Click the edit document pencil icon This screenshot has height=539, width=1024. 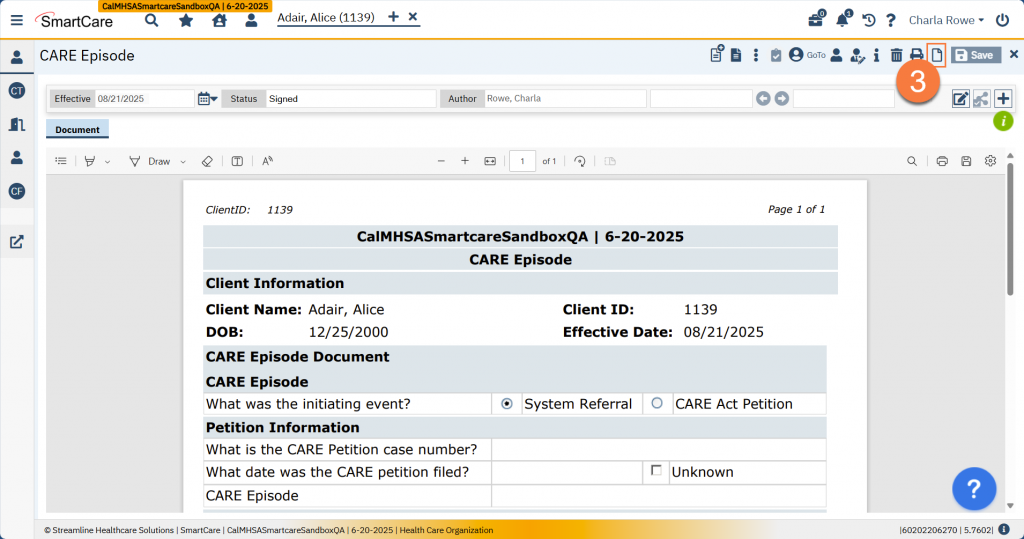[960, 99]
